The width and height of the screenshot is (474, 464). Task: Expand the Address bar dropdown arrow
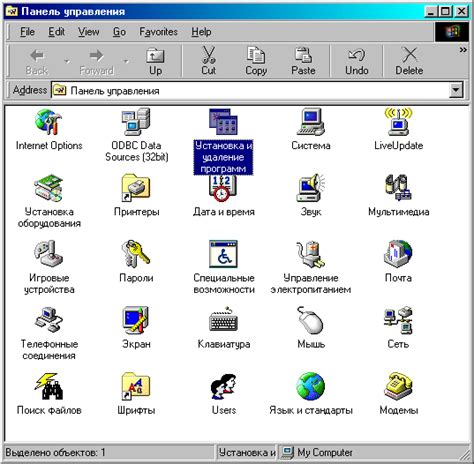[456, 90]
